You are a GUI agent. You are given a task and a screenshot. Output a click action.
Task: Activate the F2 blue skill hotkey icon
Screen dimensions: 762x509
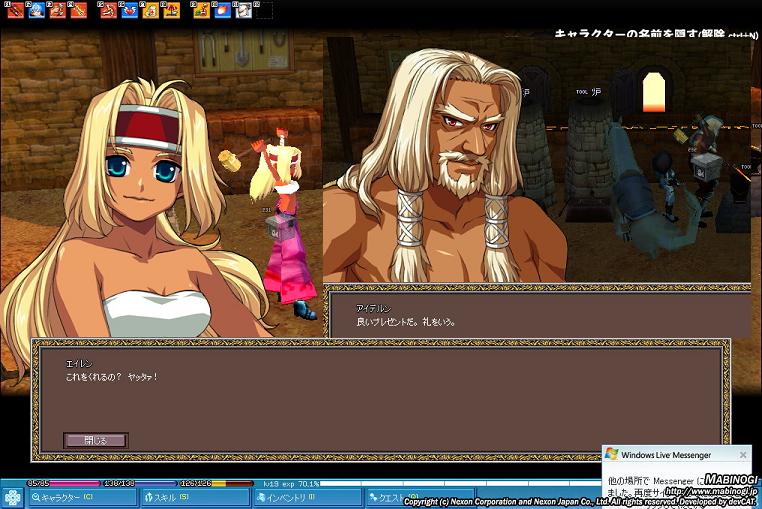coord(36,10)
